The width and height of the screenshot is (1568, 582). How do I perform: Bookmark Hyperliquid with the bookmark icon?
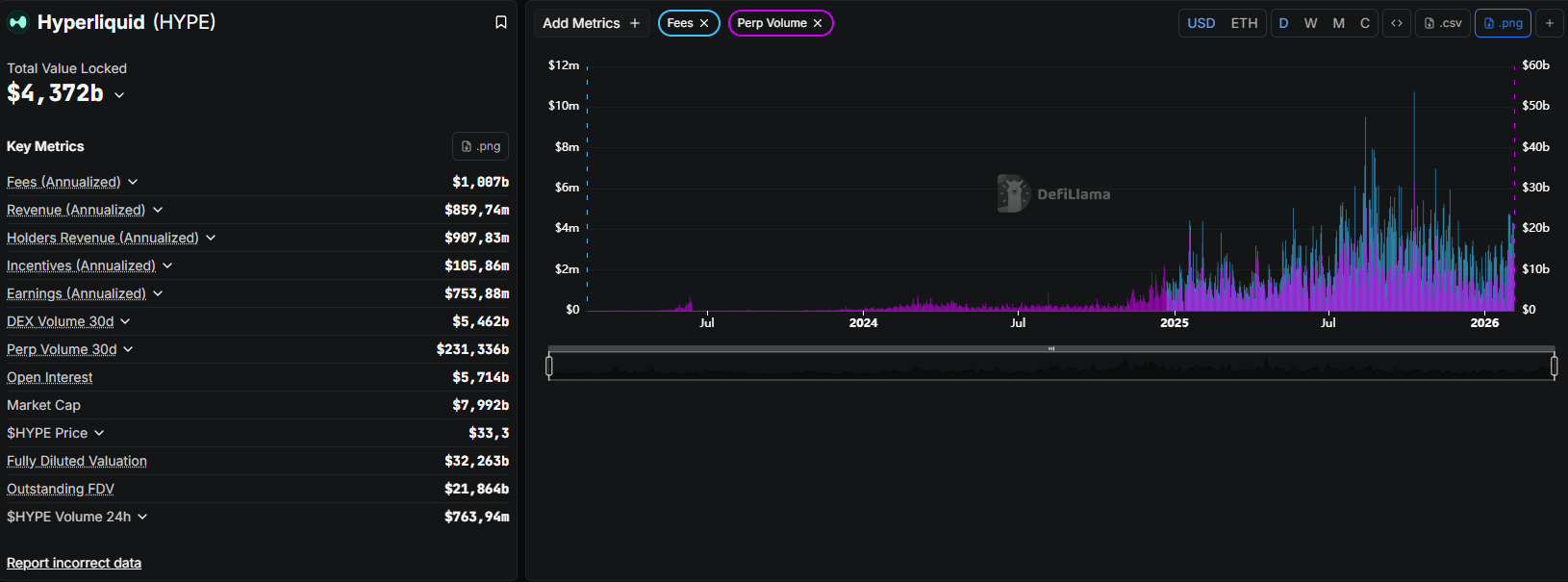(x=501, y=22)
